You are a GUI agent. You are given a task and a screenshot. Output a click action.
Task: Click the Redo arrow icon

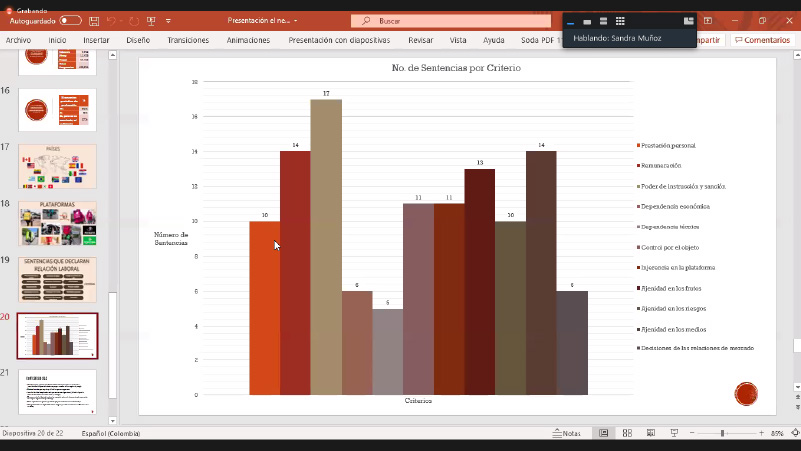134,21
